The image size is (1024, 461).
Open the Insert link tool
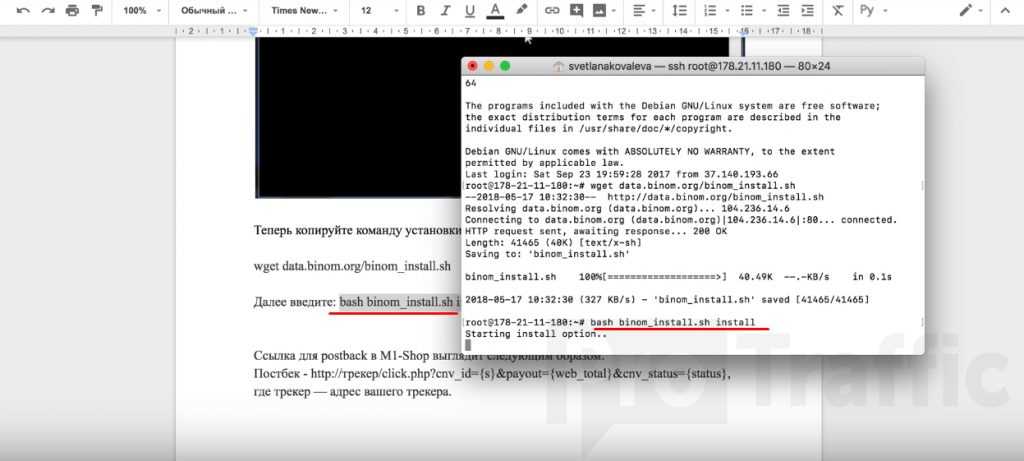[x=552, y=10]
